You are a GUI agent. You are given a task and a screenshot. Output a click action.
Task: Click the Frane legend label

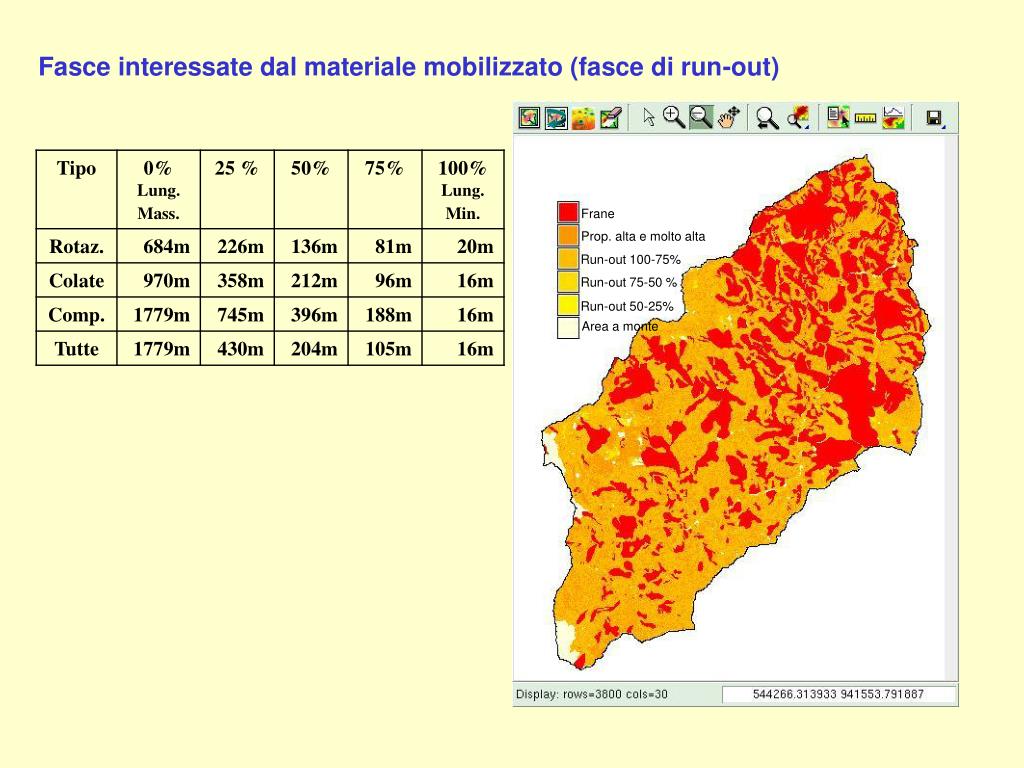pos(598,214)
